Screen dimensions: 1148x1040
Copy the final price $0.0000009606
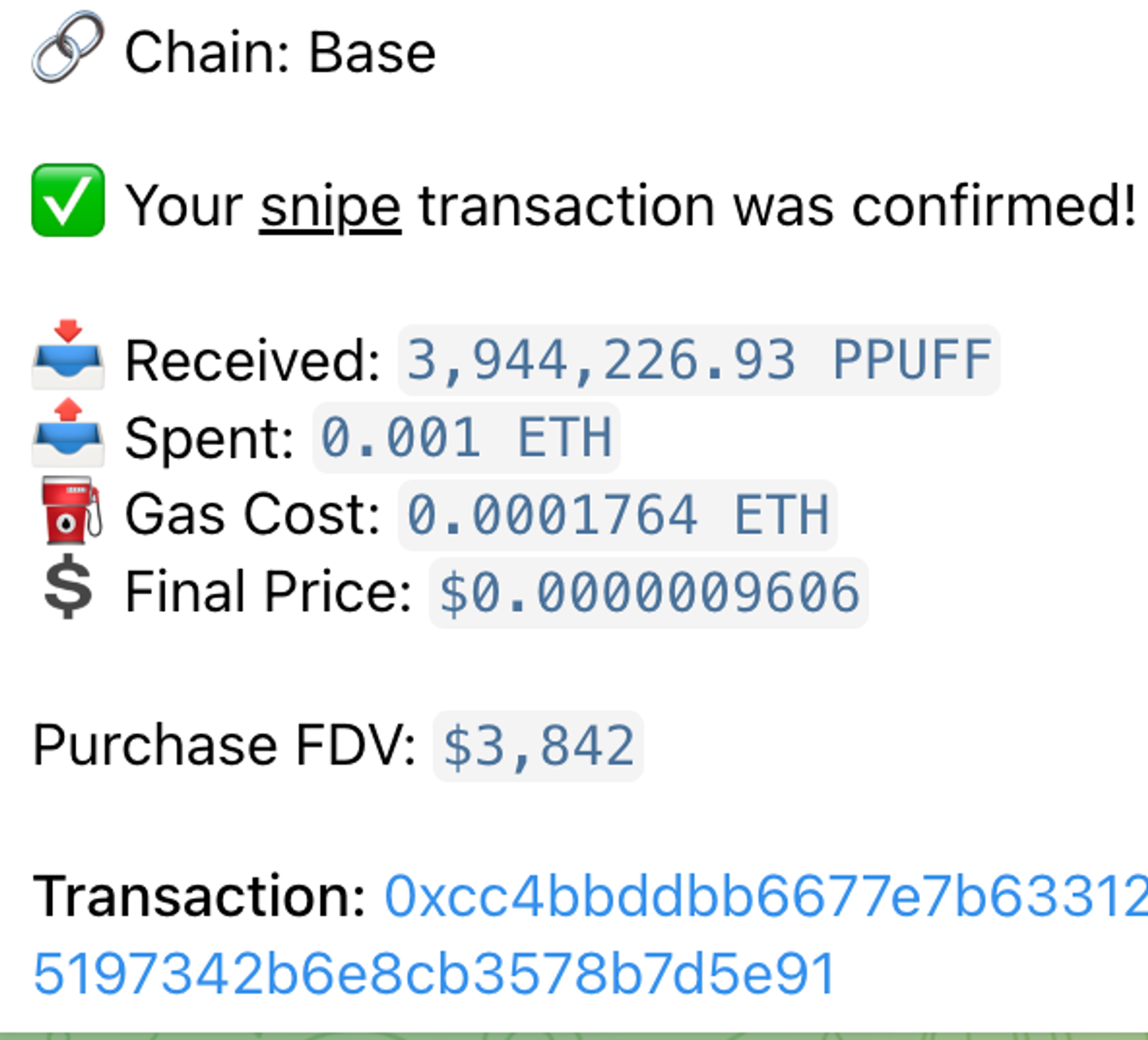click(649, 592)
